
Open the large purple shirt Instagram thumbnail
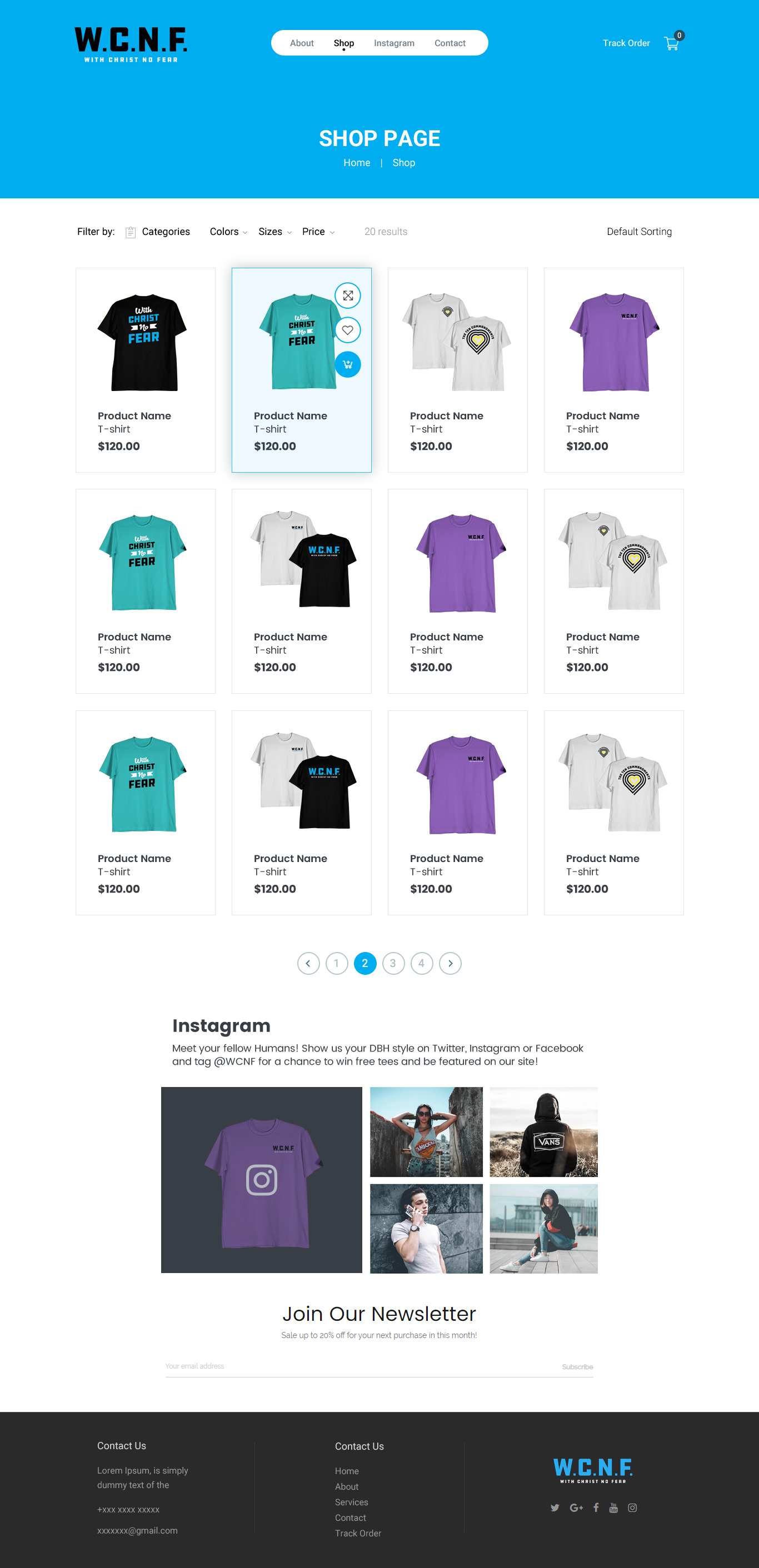click(261, 1180)
